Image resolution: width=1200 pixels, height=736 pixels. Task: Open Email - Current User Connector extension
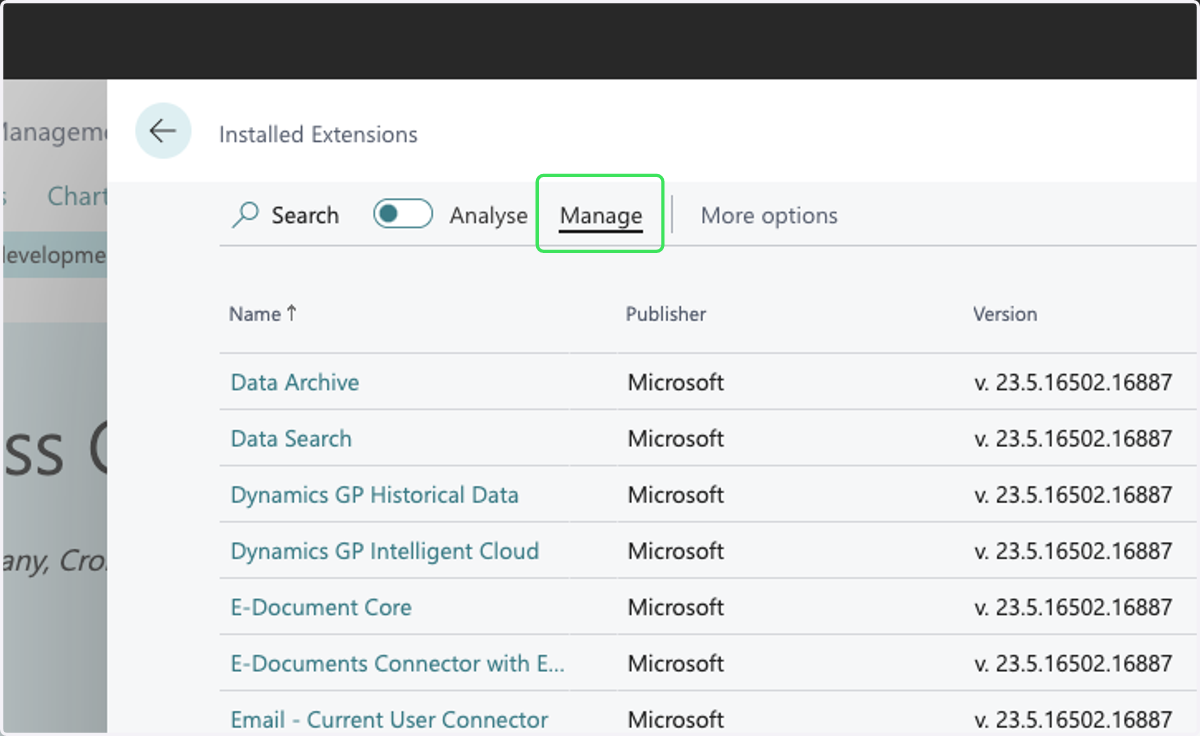(389, 719)
